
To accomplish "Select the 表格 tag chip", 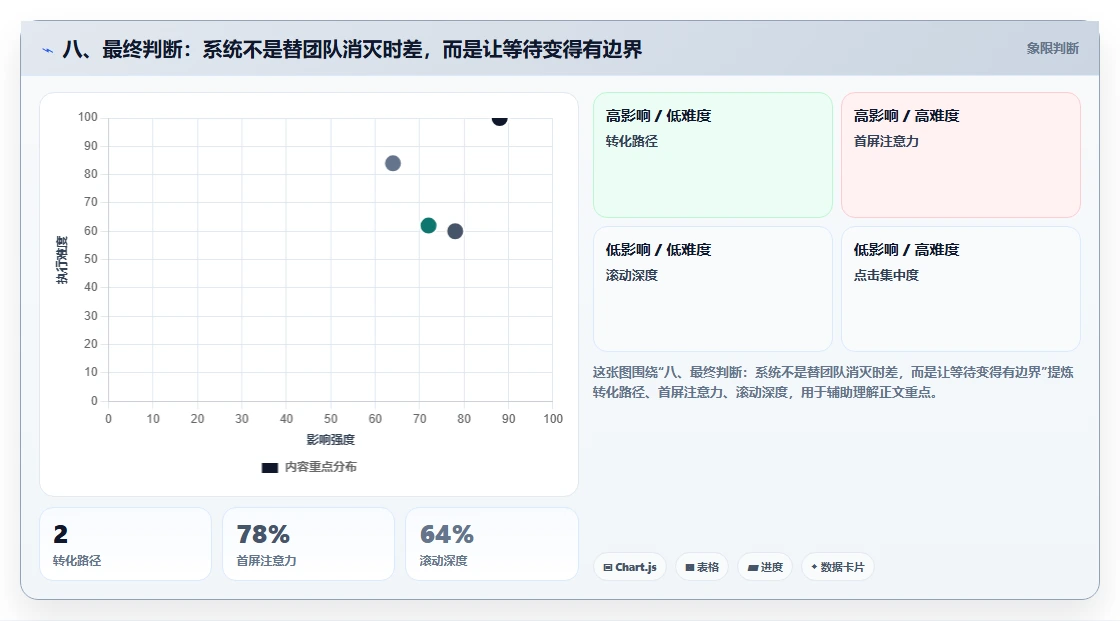I will 702,567.
